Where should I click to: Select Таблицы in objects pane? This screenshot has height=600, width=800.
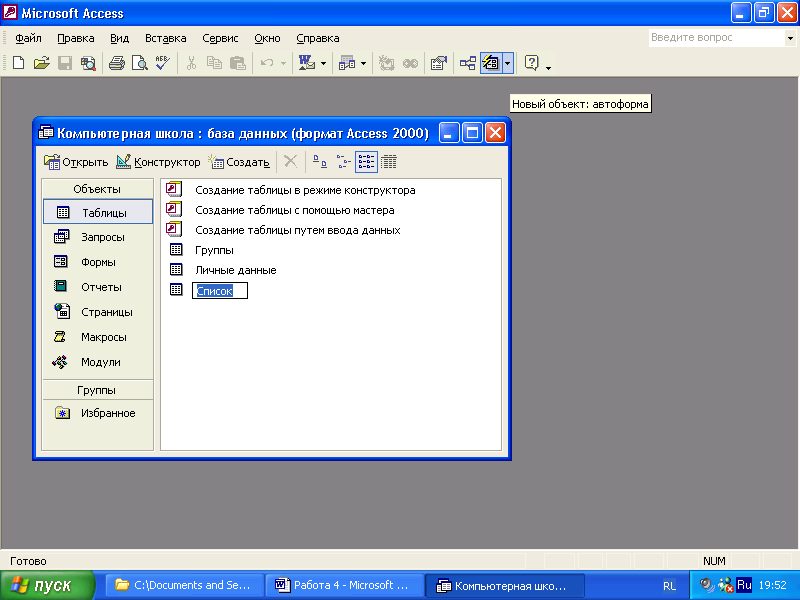[97, 212]
